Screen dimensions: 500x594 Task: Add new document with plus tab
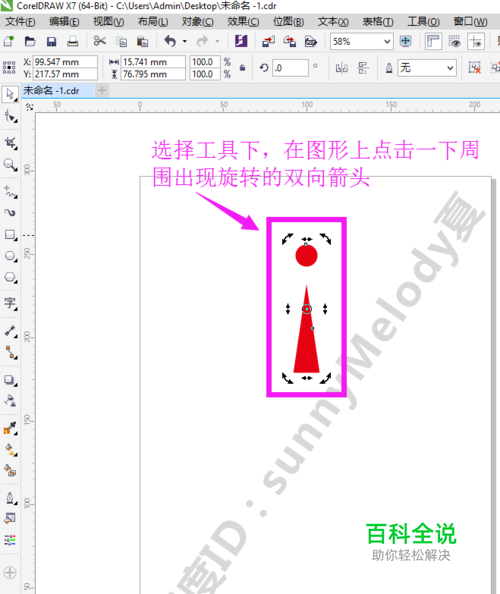click(x=102, y=91)
